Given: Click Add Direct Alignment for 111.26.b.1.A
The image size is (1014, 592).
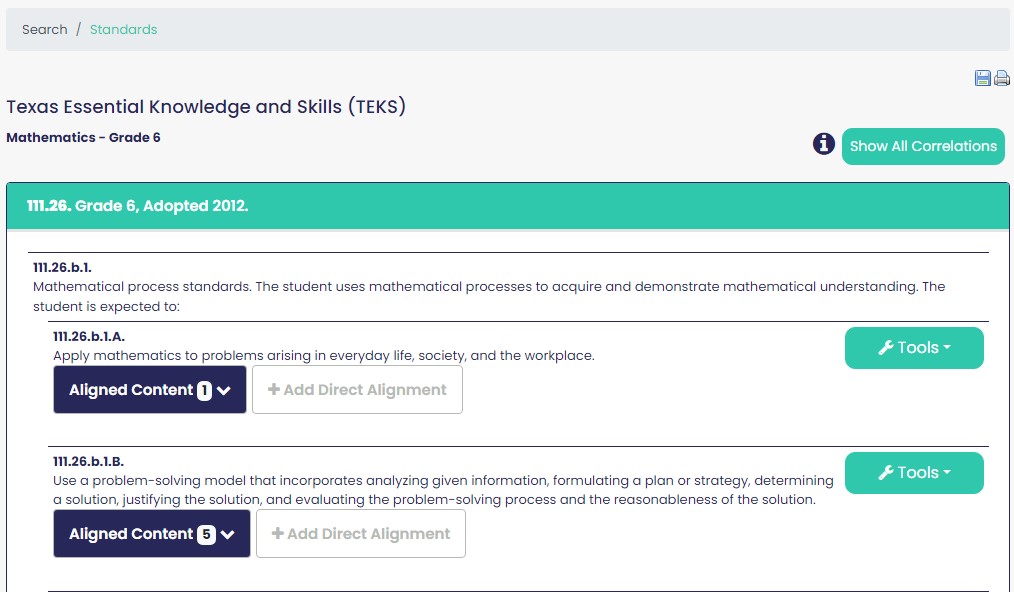Looking at the screenshot, I should tap(357, 389).
